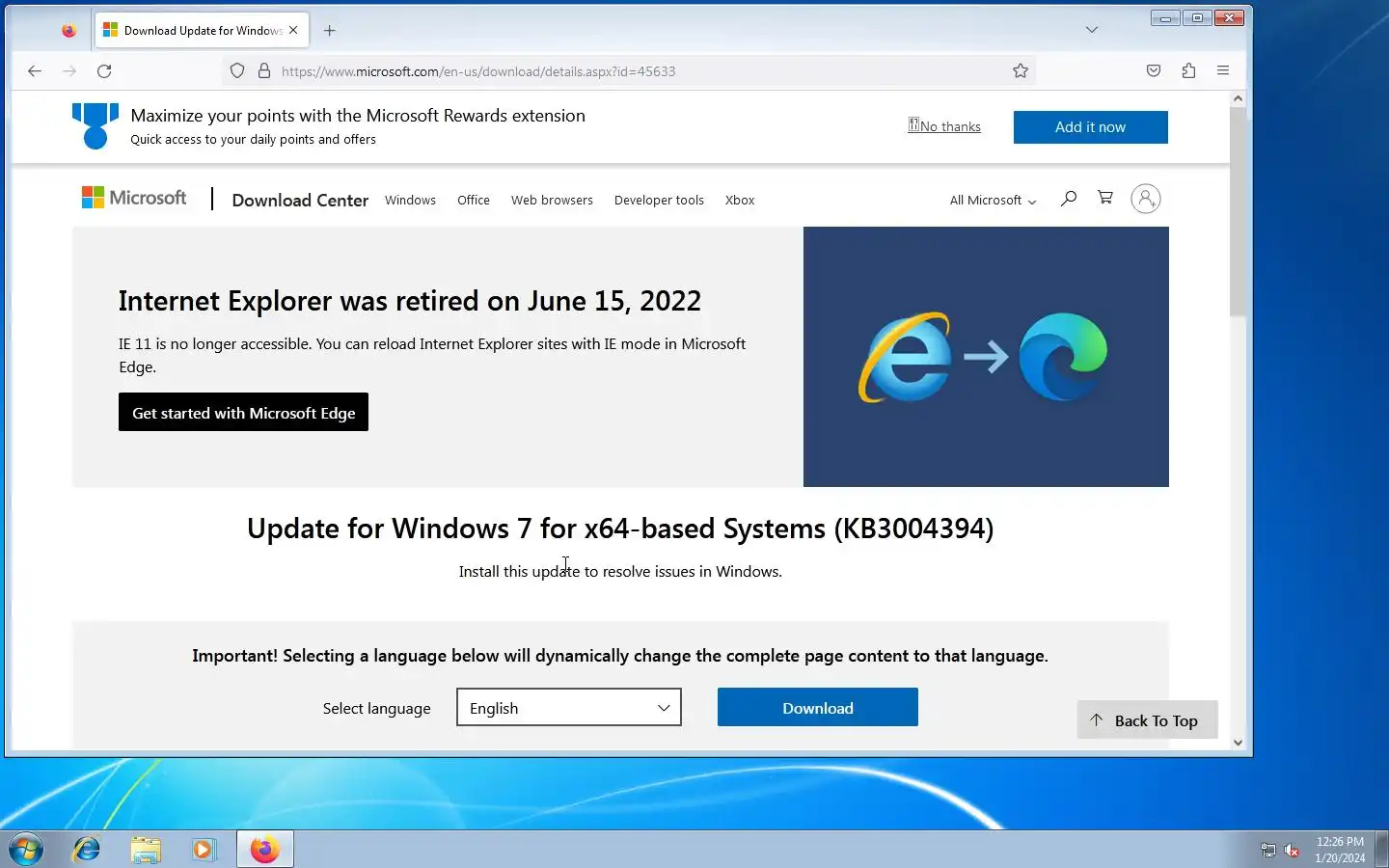The height and width of the screenshot is (868, 1389).
Task: Click the KB3004394 update heading text
Action: tap(620, 529)
